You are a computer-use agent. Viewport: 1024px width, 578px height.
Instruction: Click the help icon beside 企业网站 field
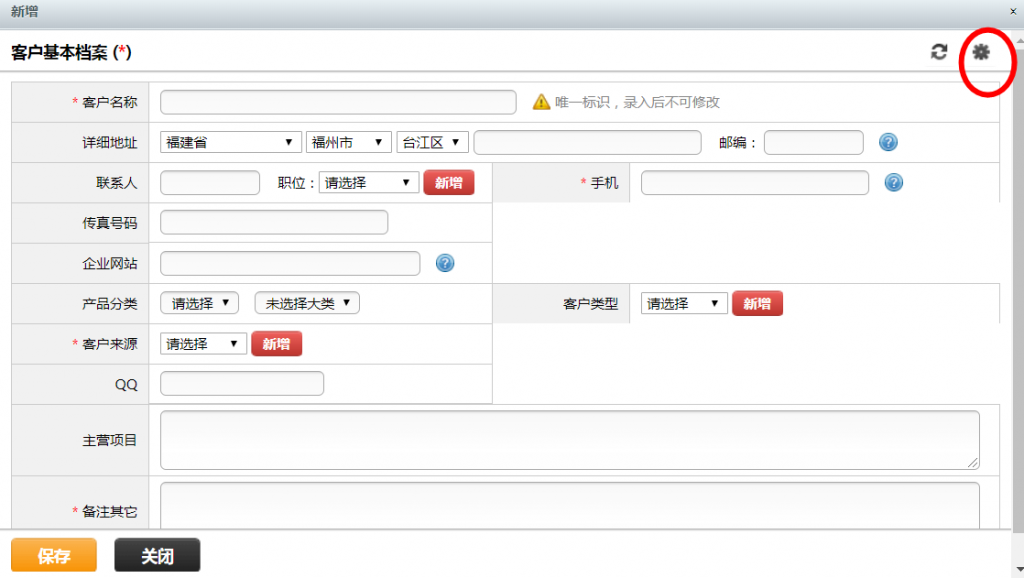tap(445, 263)
